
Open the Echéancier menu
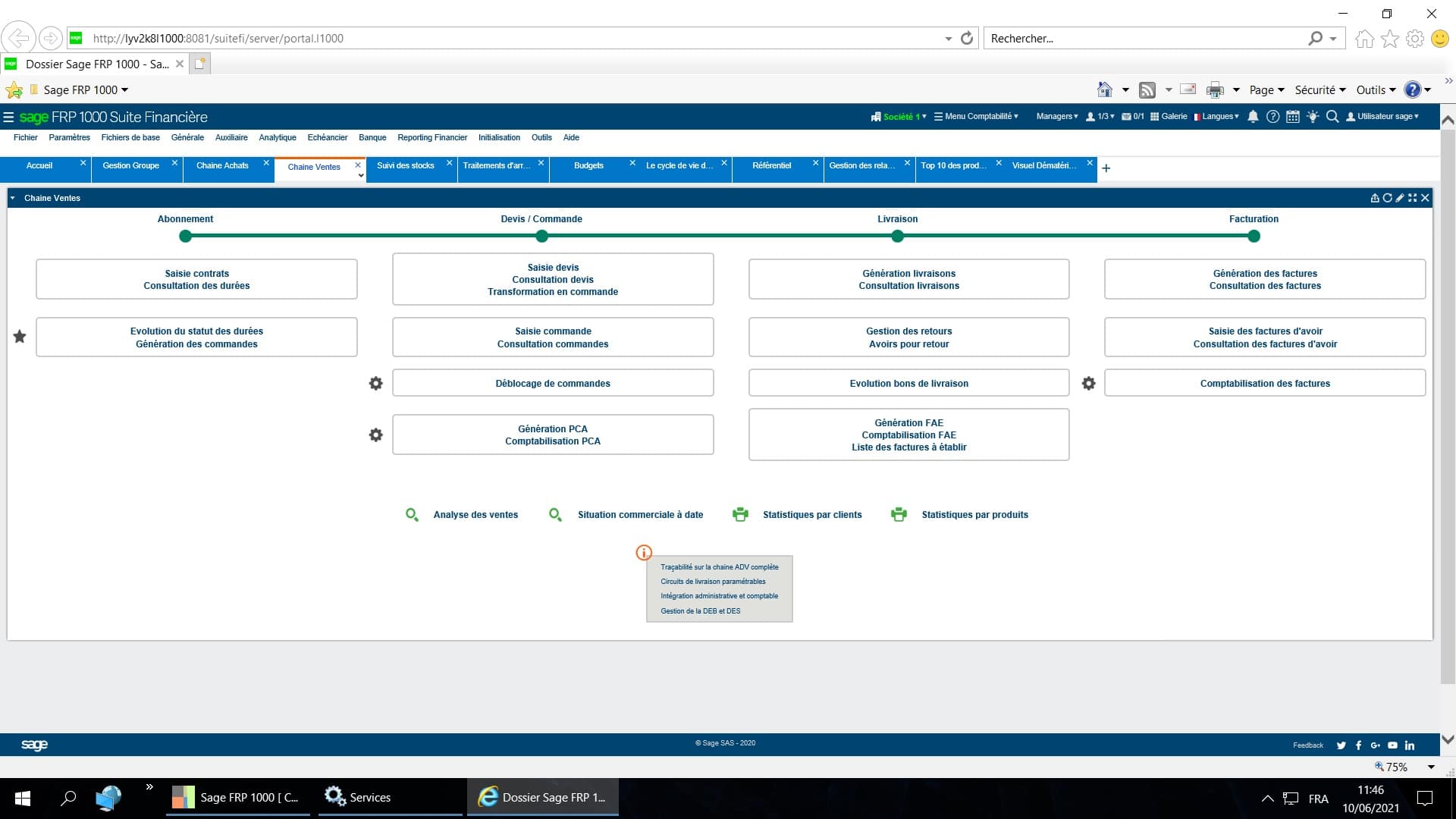click(327, 138)
